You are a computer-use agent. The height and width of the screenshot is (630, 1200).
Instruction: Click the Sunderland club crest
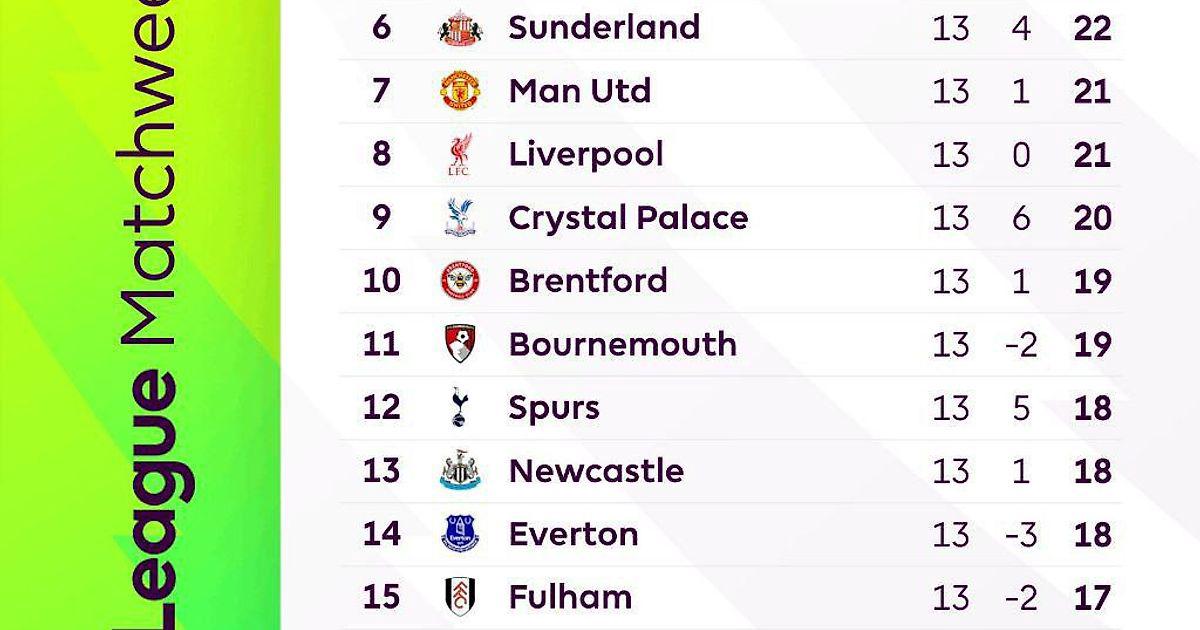click(x=460, y=28)
